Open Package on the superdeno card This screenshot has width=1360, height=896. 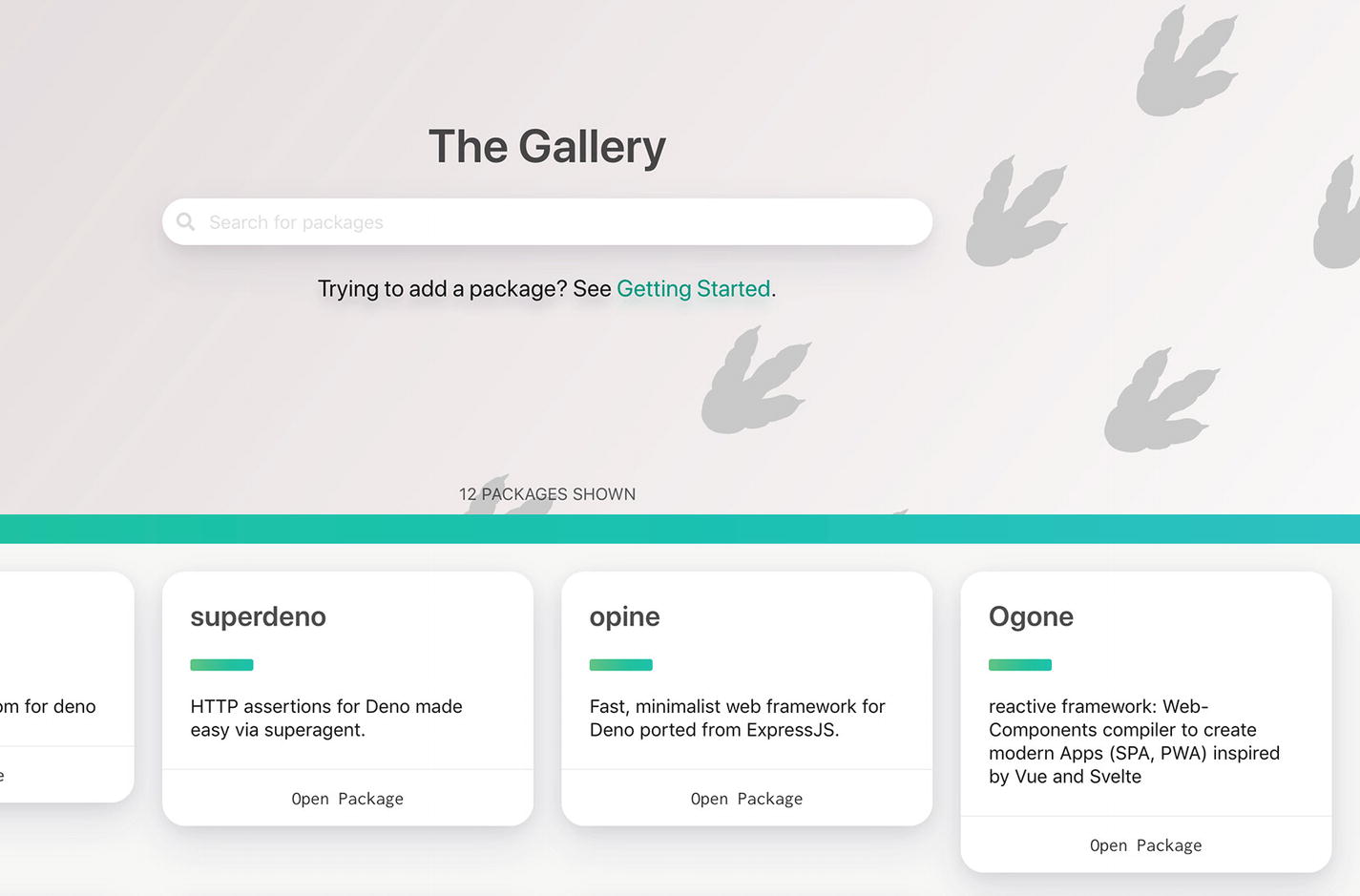click(347, 799)
